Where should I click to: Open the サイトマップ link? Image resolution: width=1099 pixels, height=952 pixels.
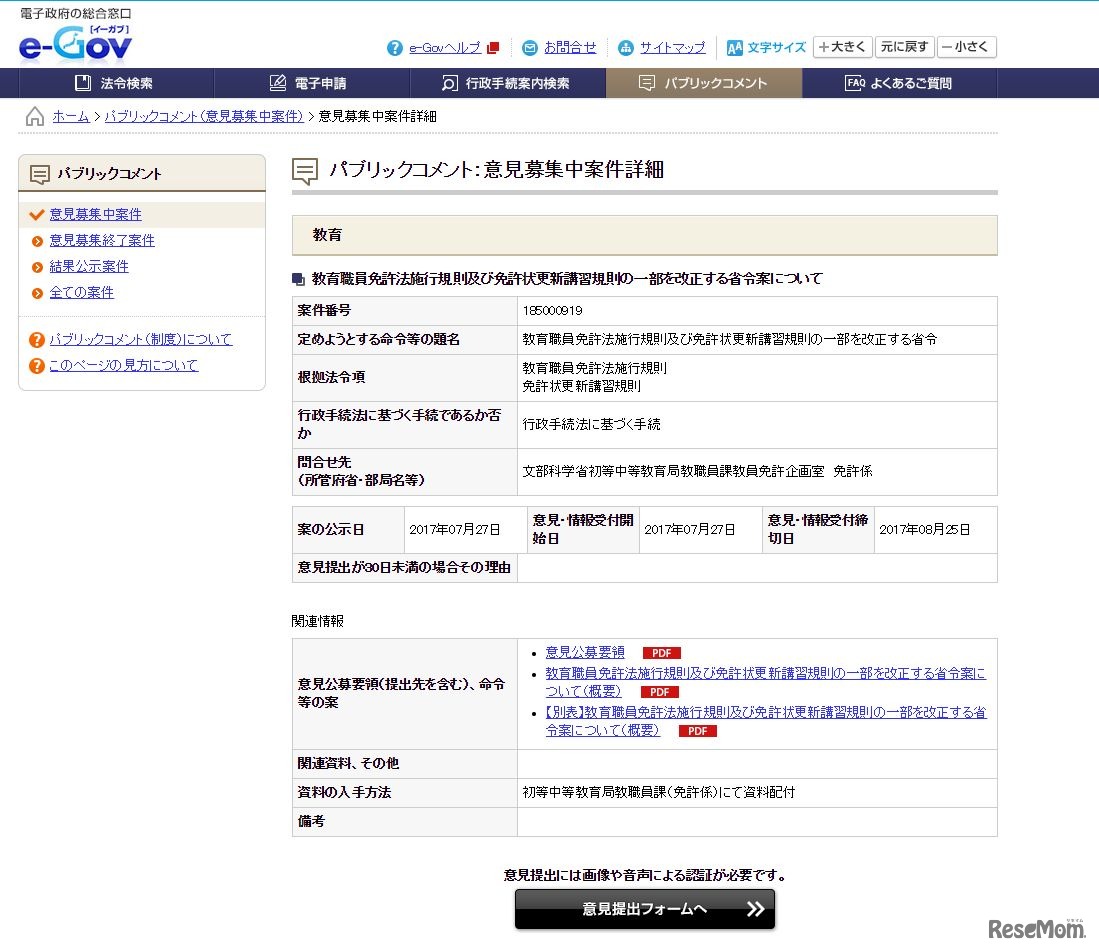click(x=672, y=48)
